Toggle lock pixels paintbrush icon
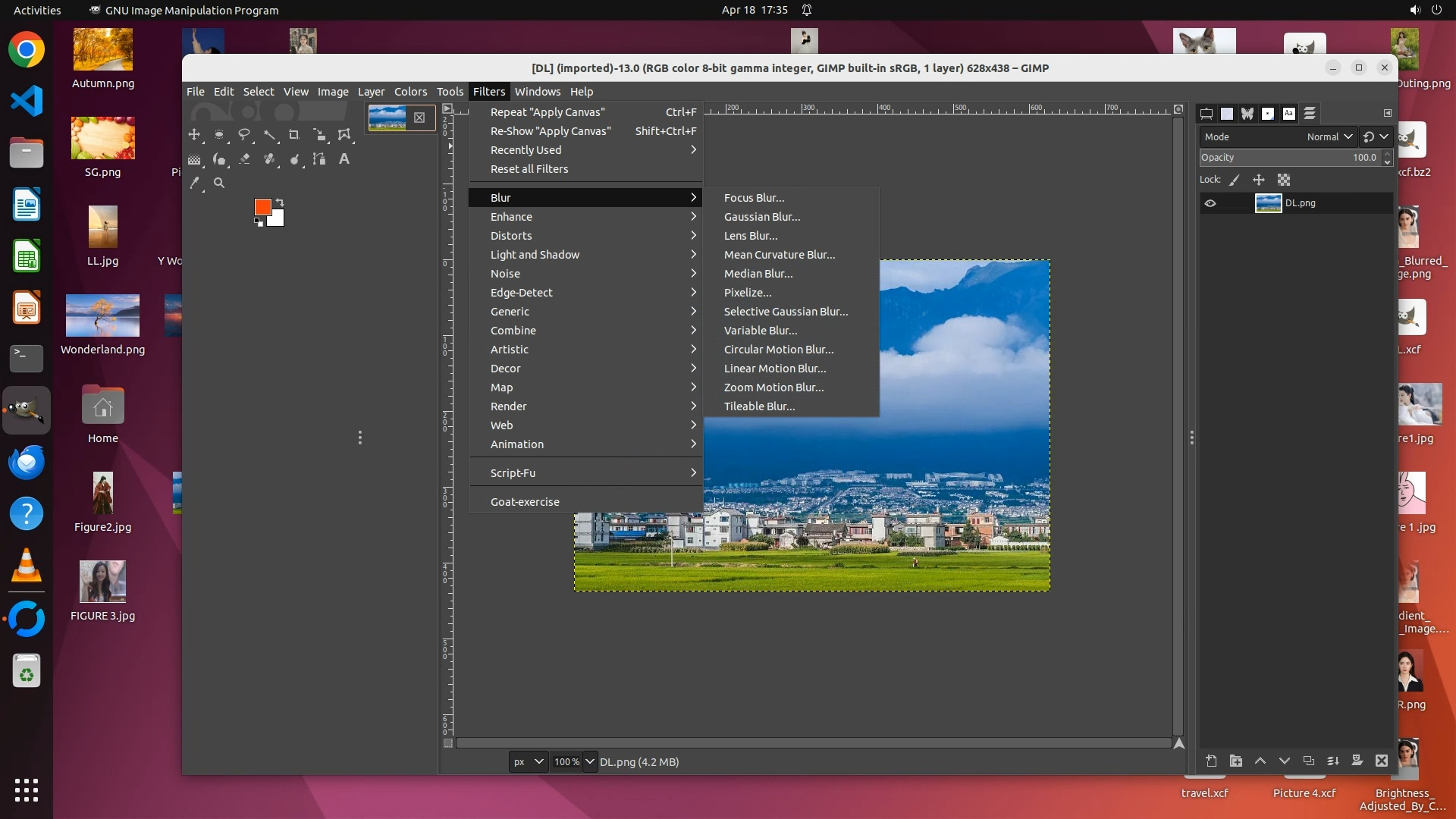This screenshot has height=819, width=1456. (1235, 180)
